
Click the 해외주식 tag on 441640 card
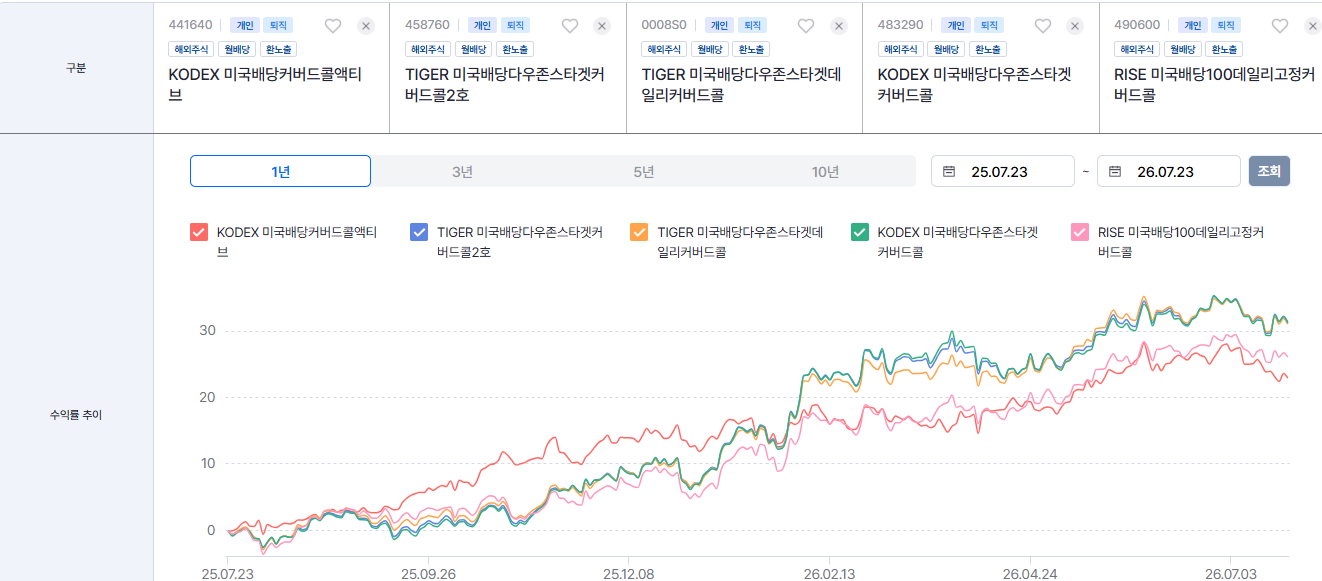click(x=192, y=49)
